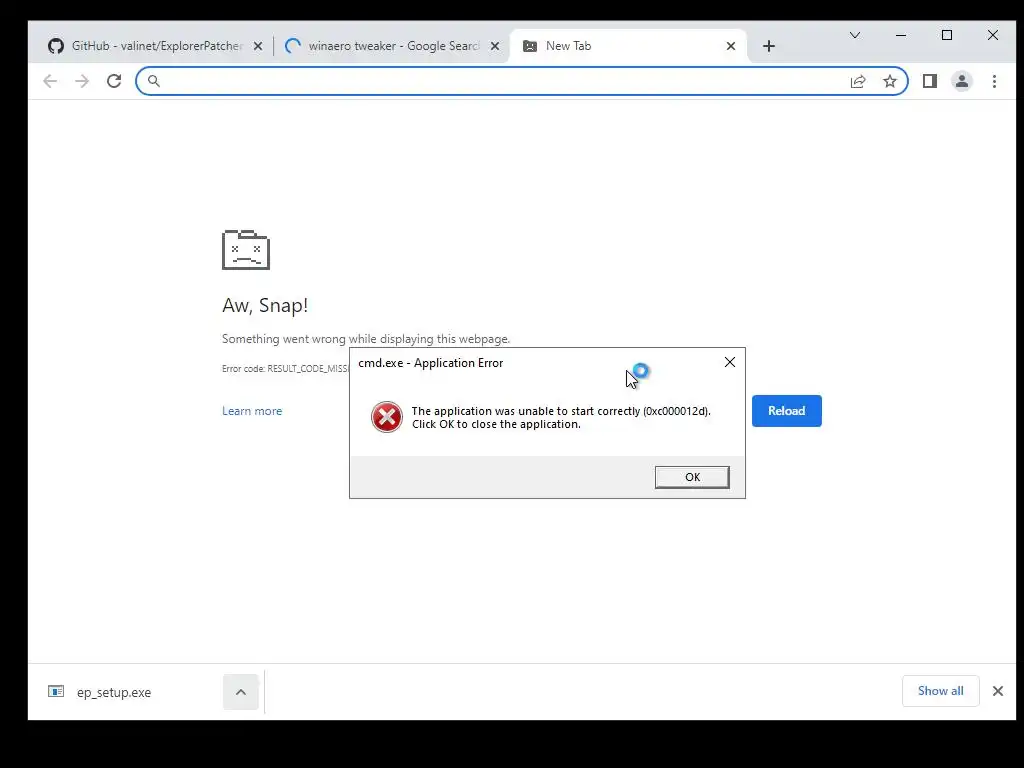The width and height of the screenshot is (1024, 768).
Task: Click the 'Aw, Snap!' heading
Action: [265, 305]
